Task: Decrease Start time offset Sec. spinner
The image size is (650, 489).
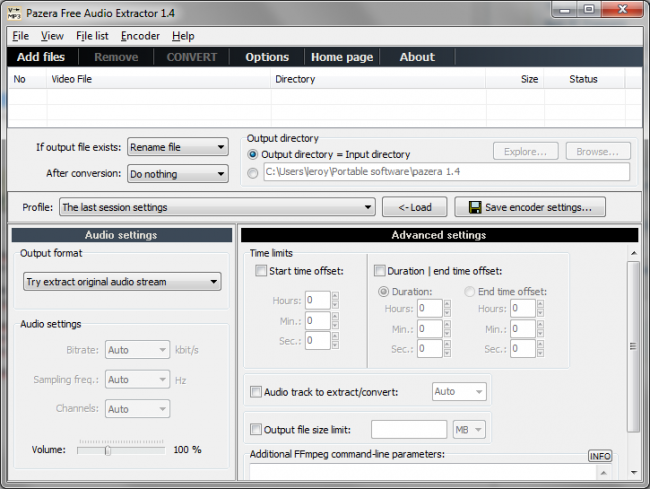Action: click(335, 345)
